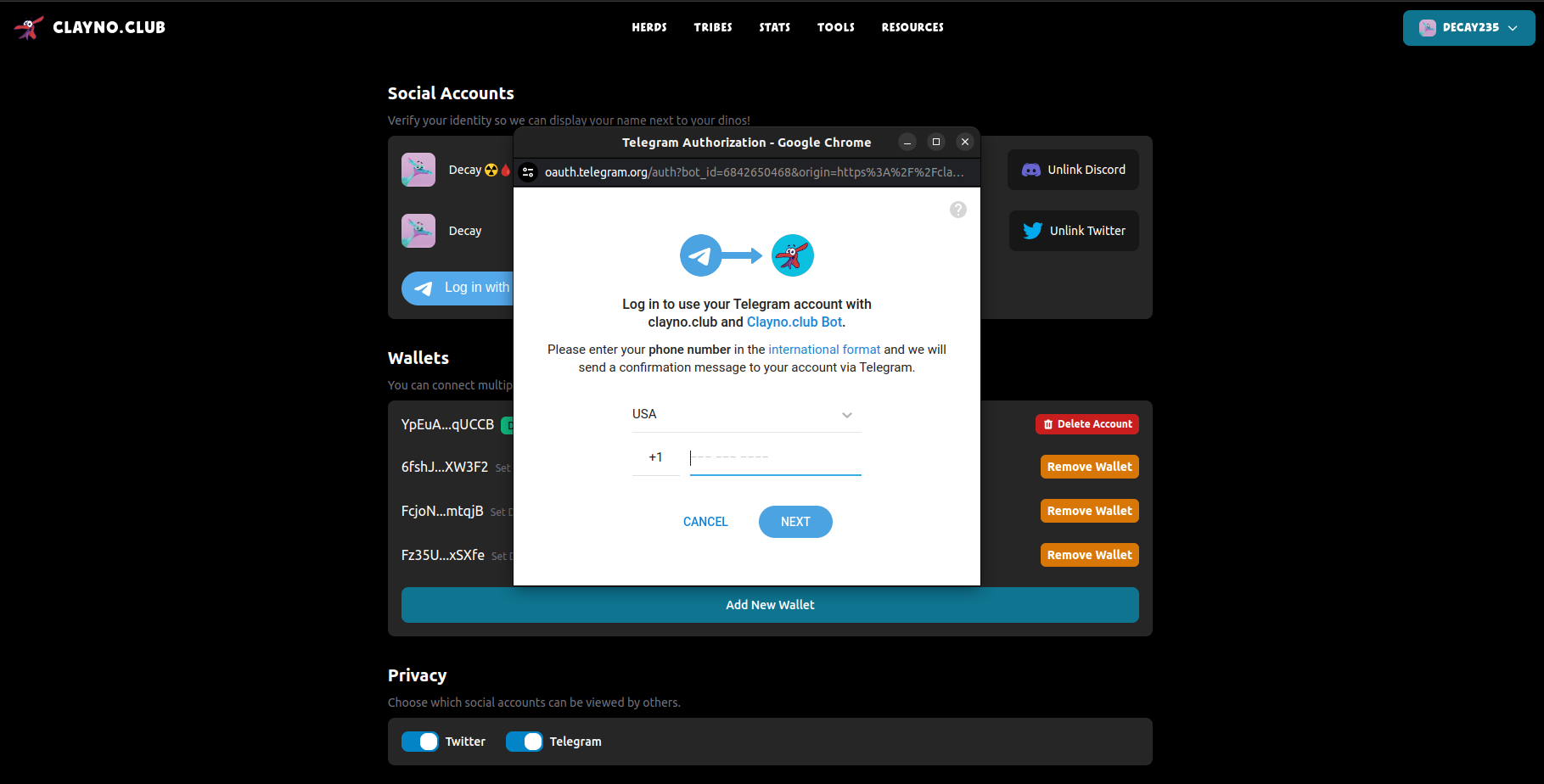Viewport: 1544px width, 784px height.
Task: Click the Unlink Discord button
Action: [x=1073, y=170]
